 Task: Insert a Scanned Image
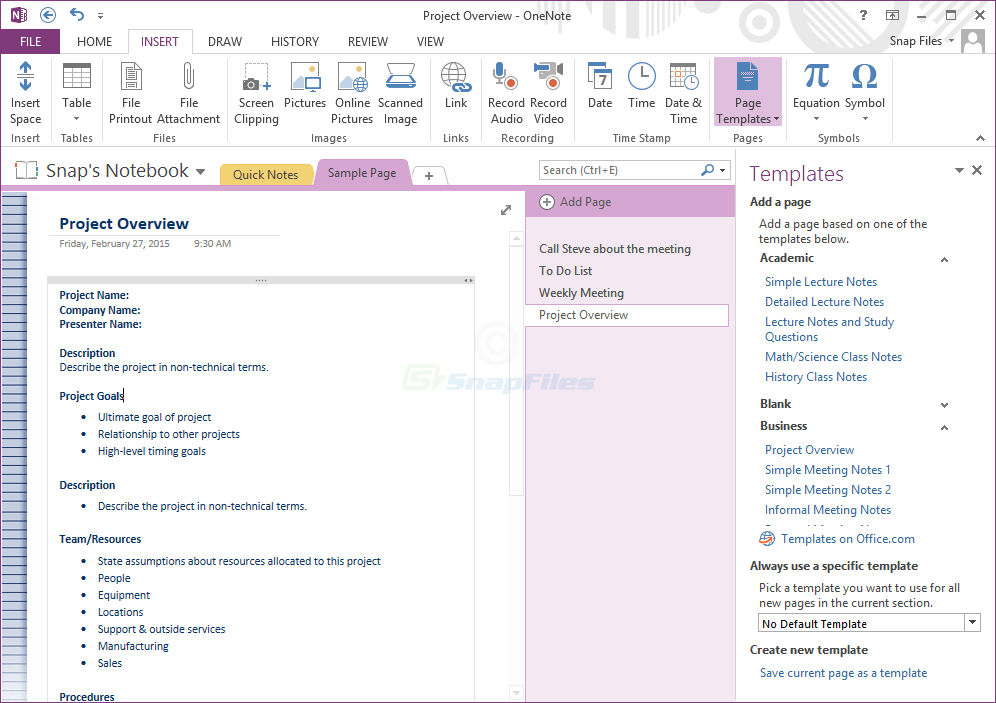click(x=400, y=93)
